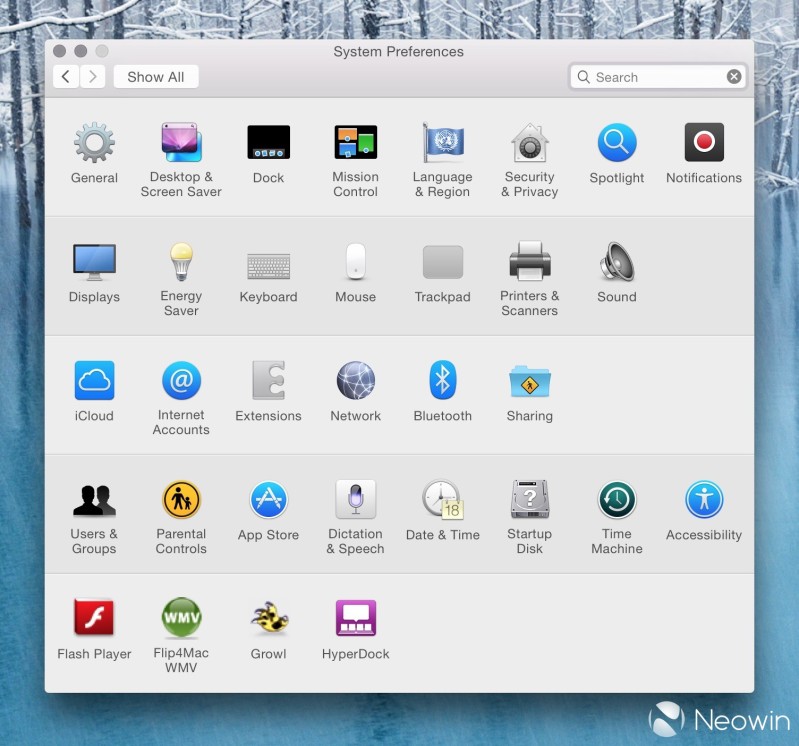
Task: Open the Bluetooth settings pane
Action: pos(442,381)
